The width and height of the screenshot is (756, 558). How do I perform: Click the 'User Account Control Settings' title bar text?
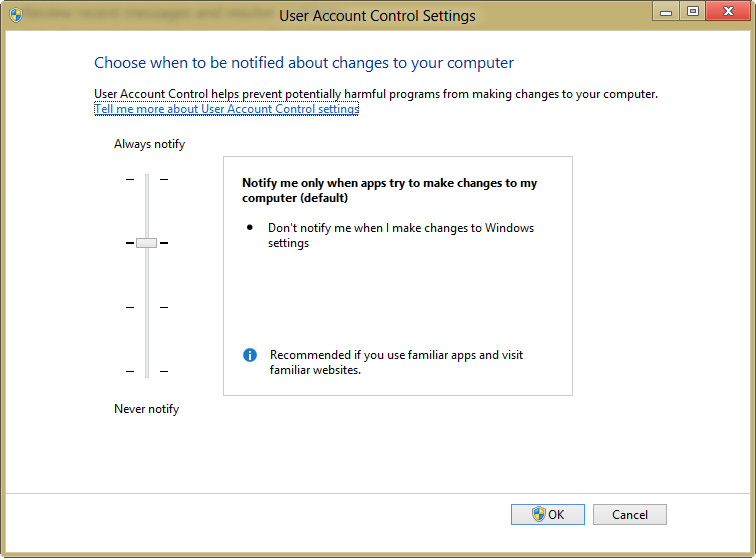click(377, 16)
